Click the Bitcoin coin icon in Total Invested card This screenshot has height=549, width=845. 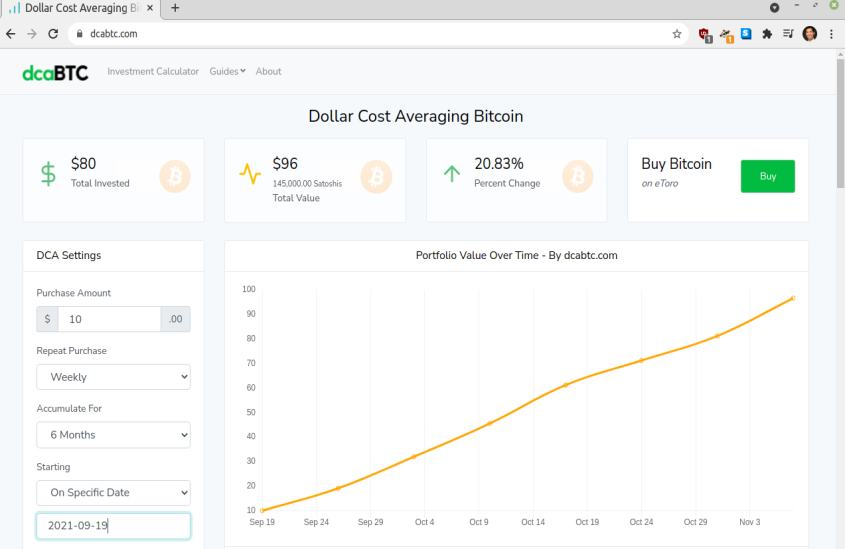175,176
